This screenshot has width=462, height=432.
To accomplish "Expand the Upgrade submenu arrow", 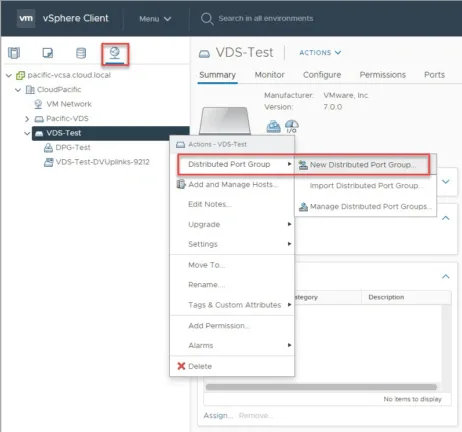I will pyautogui.click(x=289, y=224).
